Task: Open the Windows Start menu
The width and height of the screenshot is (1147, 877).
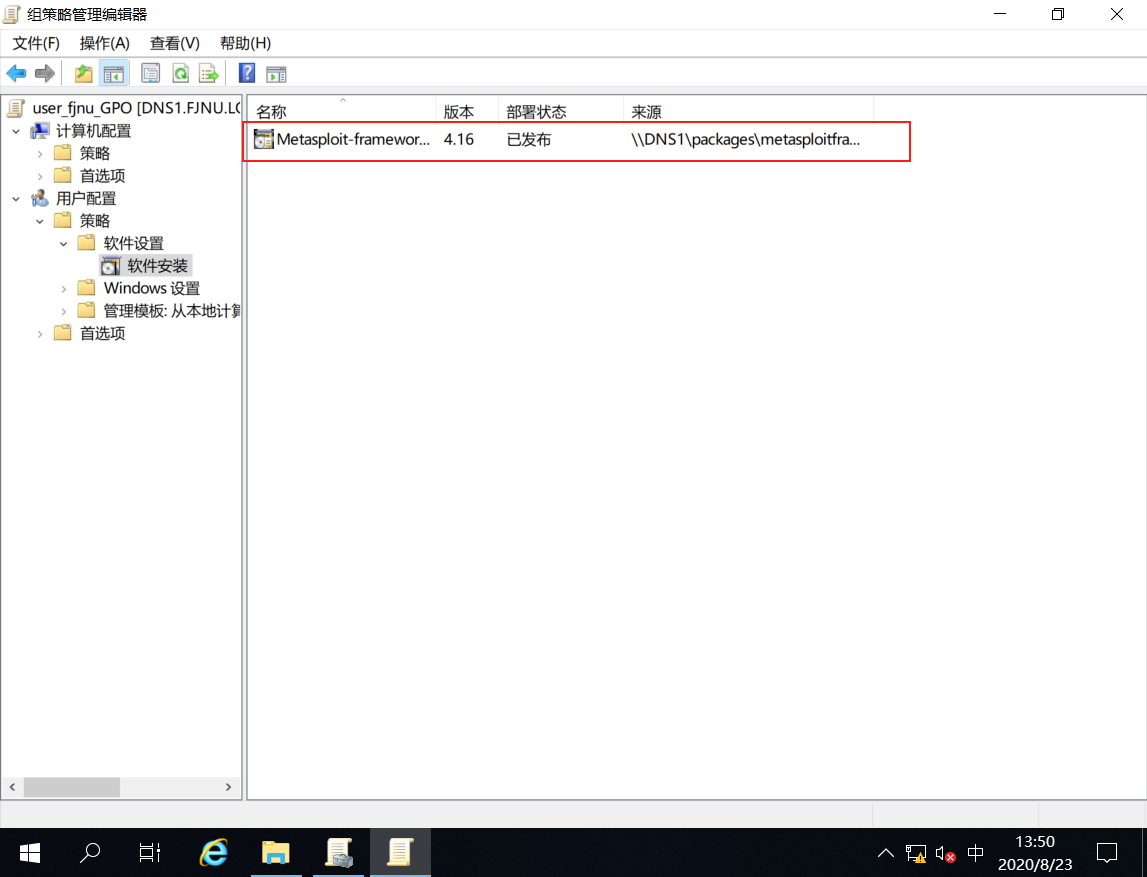Action: 30,853
